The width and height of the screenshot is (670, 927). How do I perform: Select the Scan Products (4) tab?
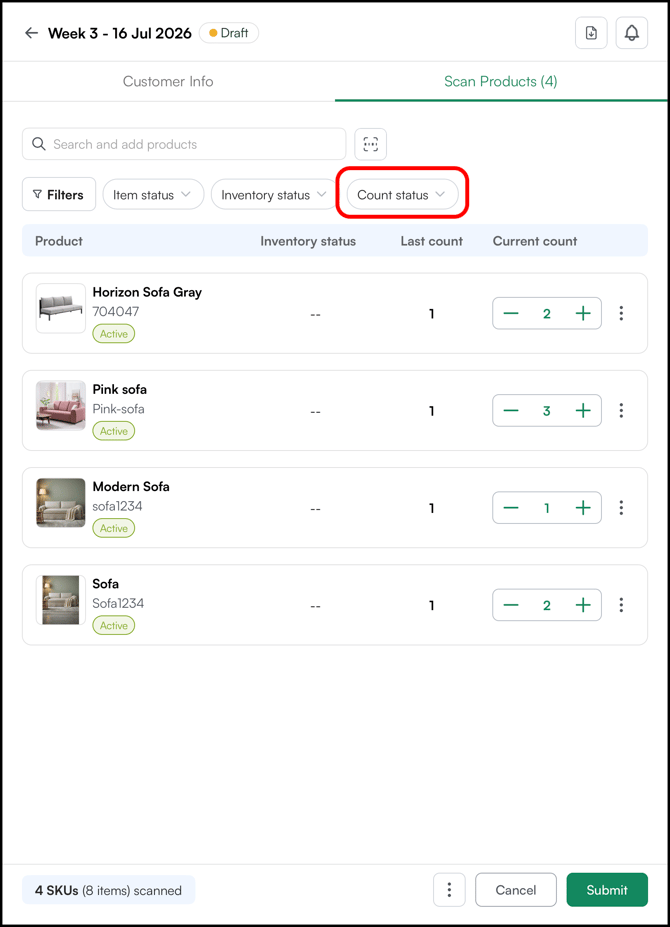[501, 82]
